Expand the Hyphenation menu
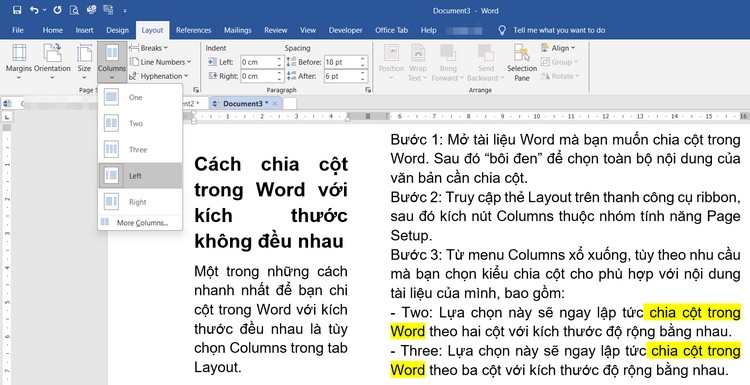Image resolution: width=750 pixels, height=385 pixels. click(159, 76)
